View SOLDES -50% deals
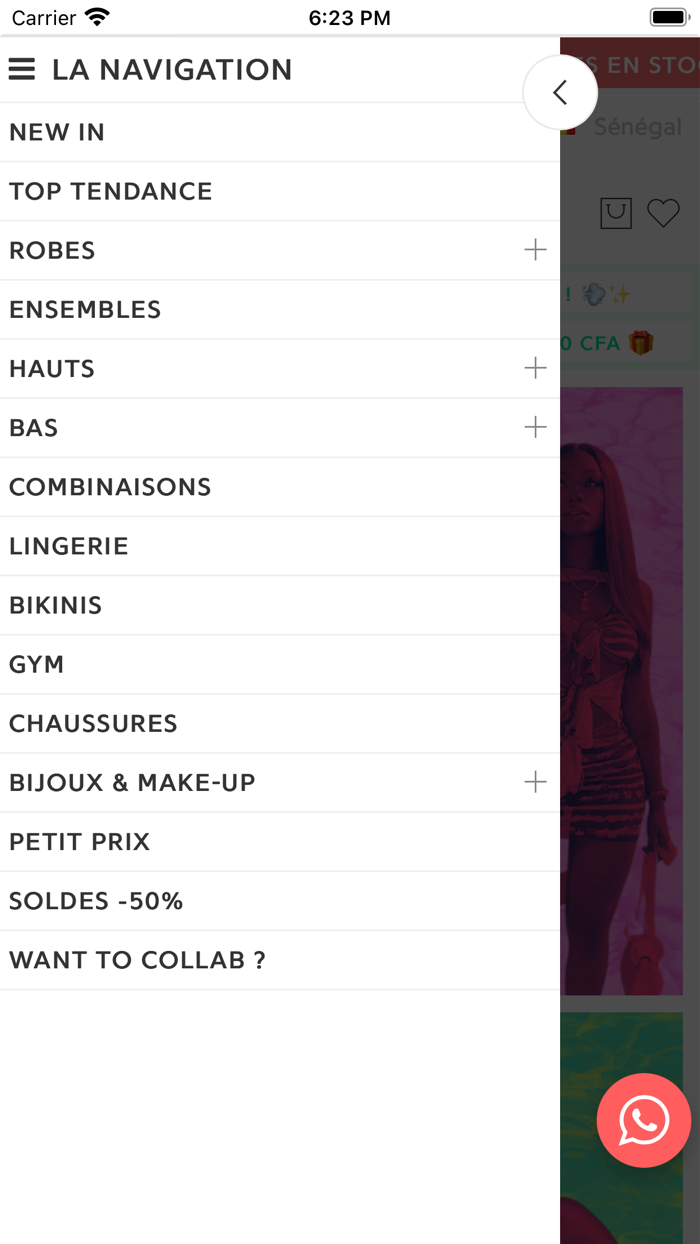 click(x=96, y=900)
